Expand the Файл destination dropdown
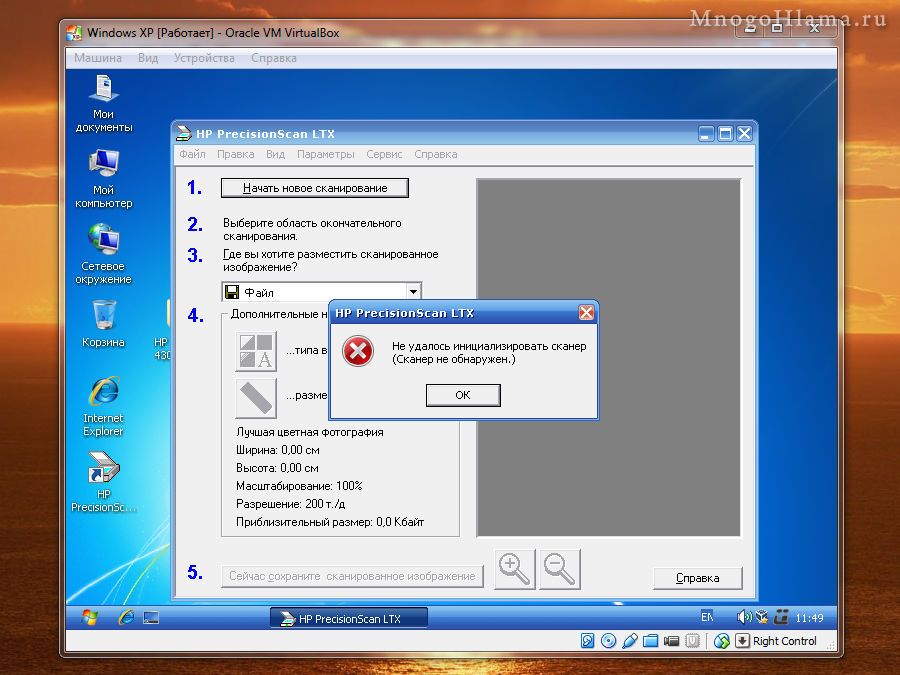Image resolution: width=900 pixels, height=675 pixels. point(413,292)
